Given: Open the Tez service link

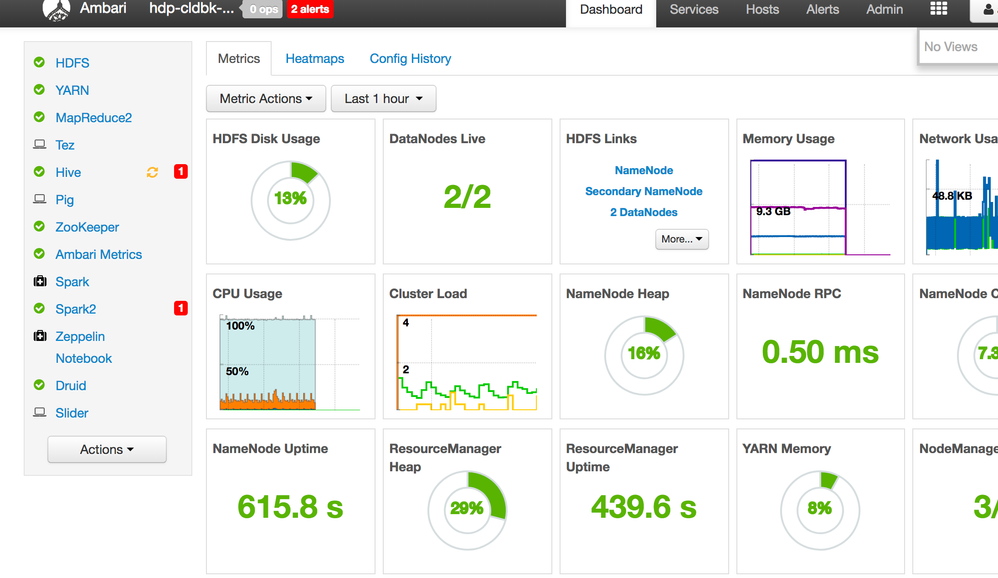Looking at the screenshot, I should pyautogui.click(x=65, y=145).
